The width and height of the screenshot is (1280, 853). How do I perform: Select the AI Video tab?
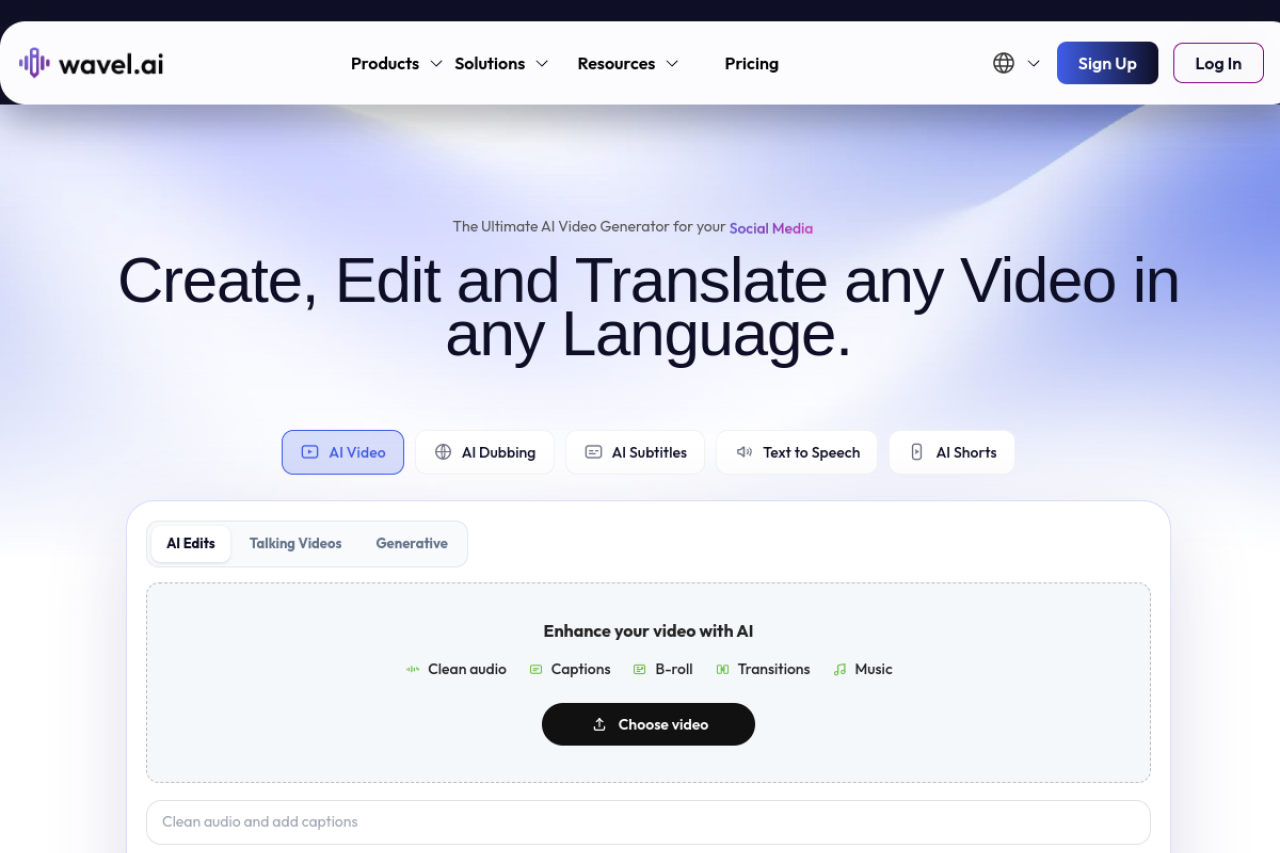tap(343, 452)
